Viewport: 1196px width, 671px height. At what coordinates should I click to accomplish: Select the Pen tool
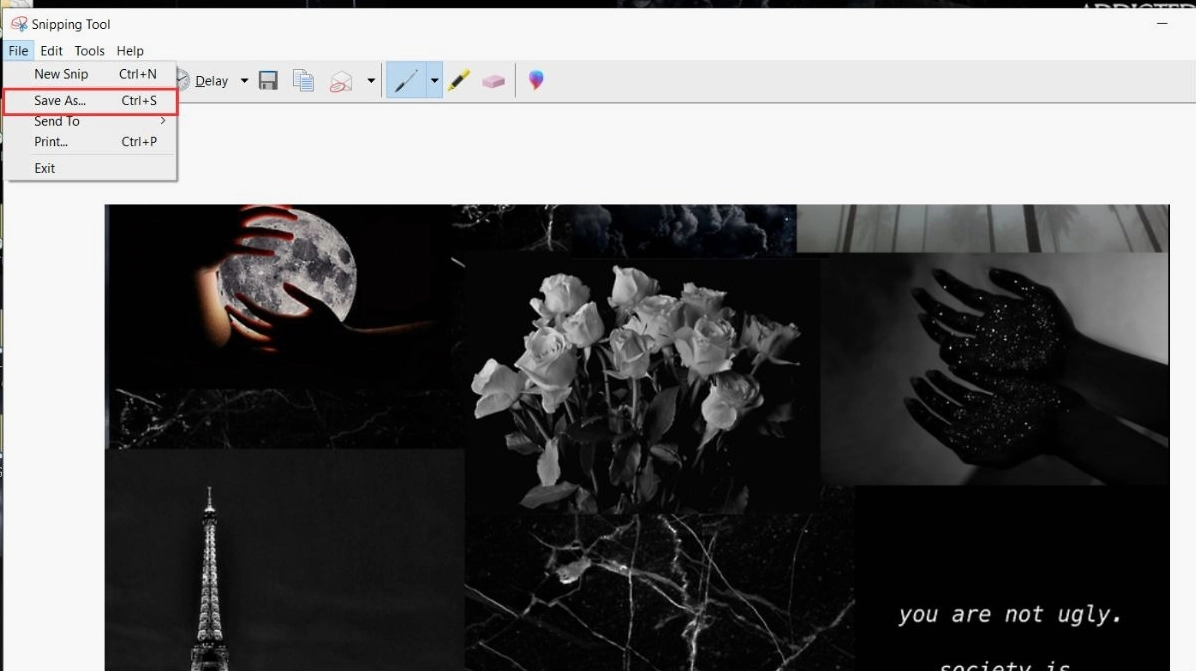[406, 81]
